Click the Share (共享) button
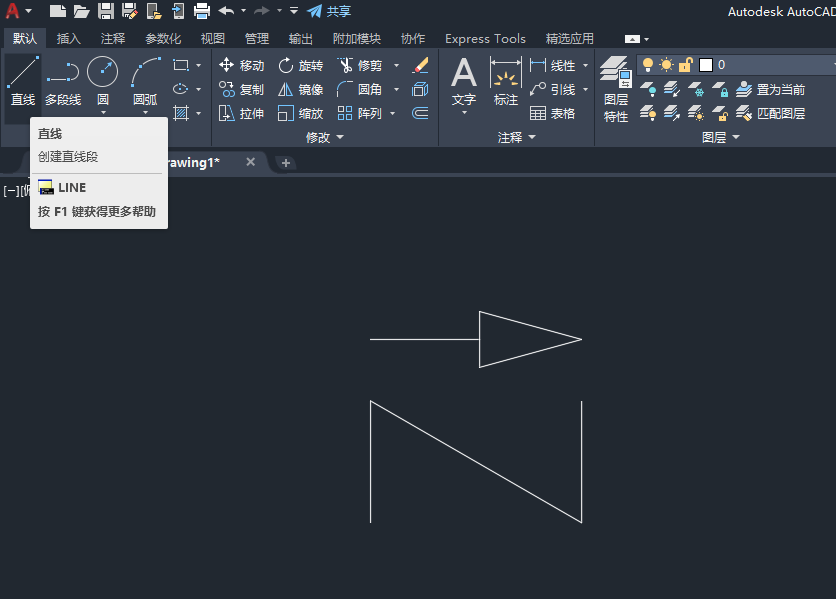 (329, 11)
